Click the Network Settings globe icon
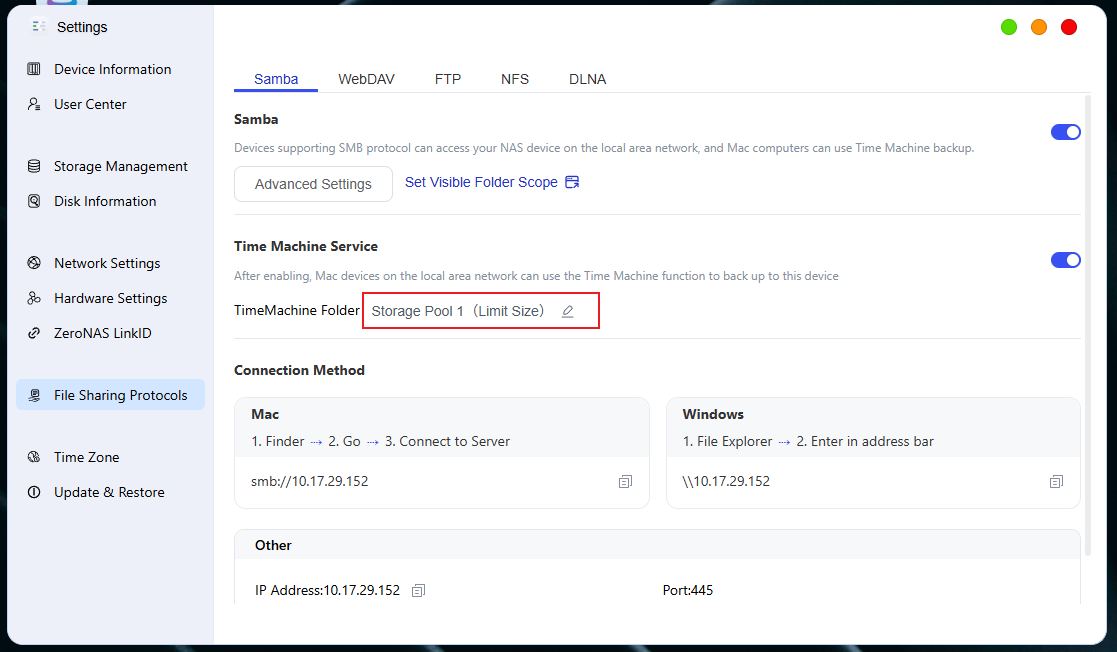 pyautogui.click(x=33, y=263)
